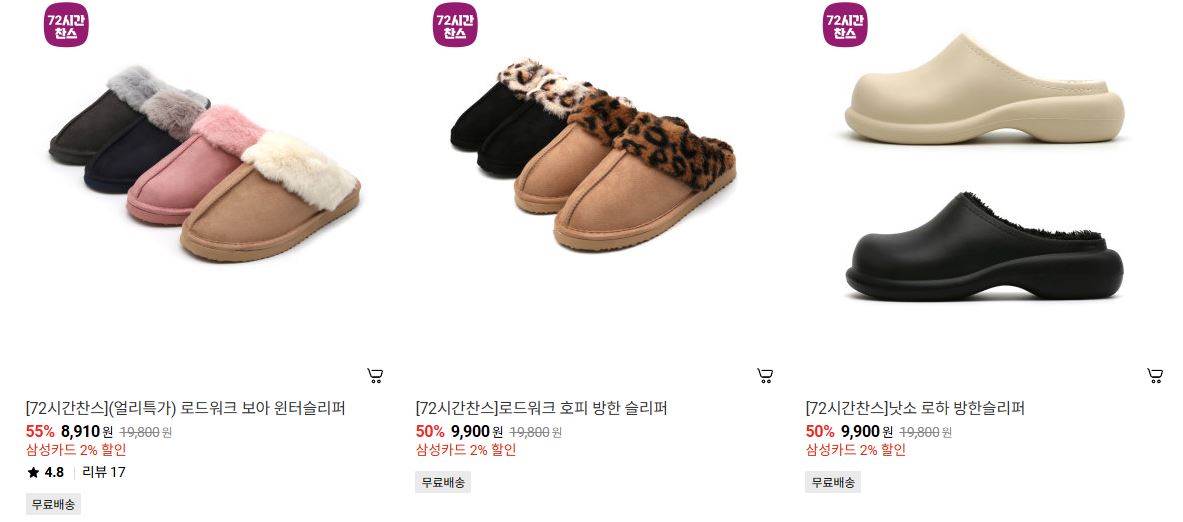Click 72시간찬스 badge on fur slippers image
Image resolution: width=1183 pixels, height=522 pixels.
point(66,25)
